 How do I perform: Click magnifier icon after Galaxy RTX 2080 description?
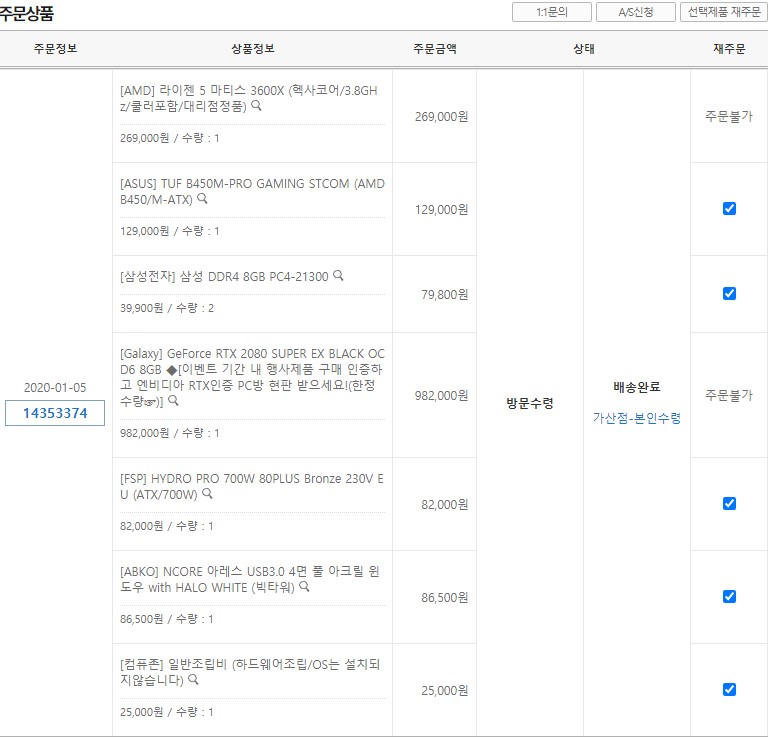(174, 401)
